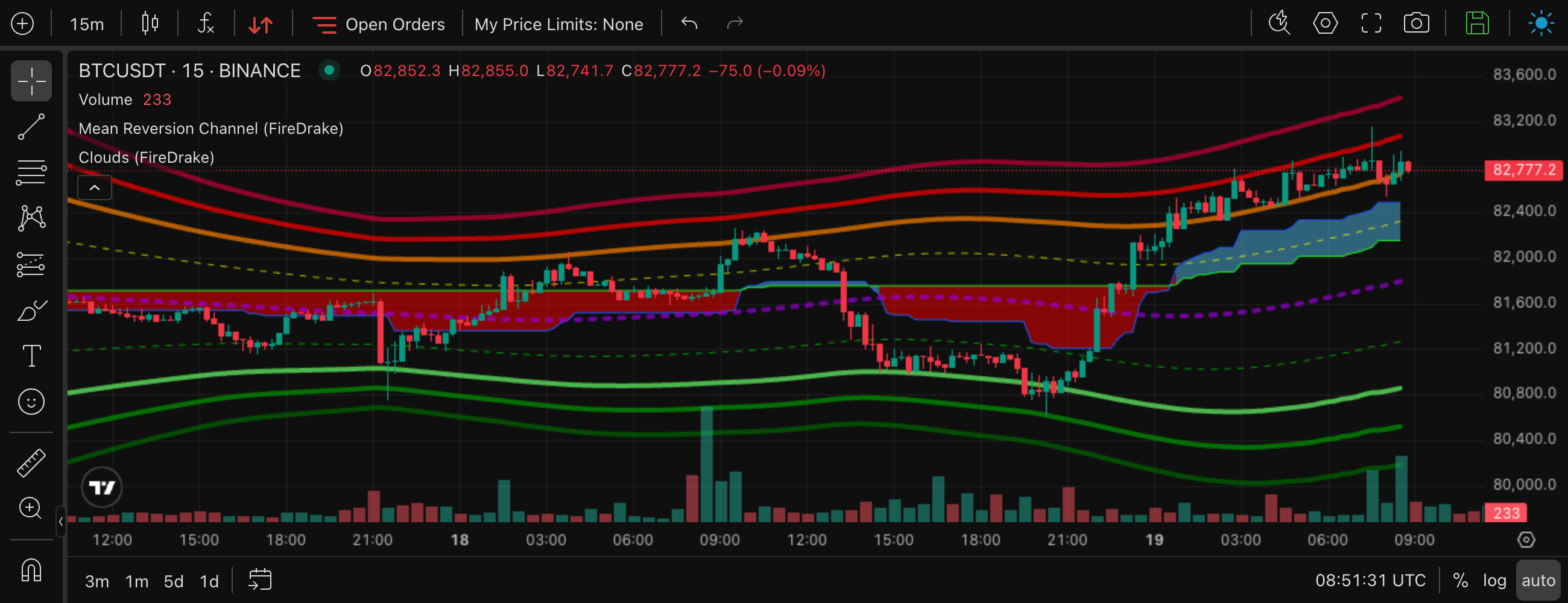Select Clouds (FireDrake) indicator legend
This screenshot has width=1568, height=603.
click(x=146, y=157)
